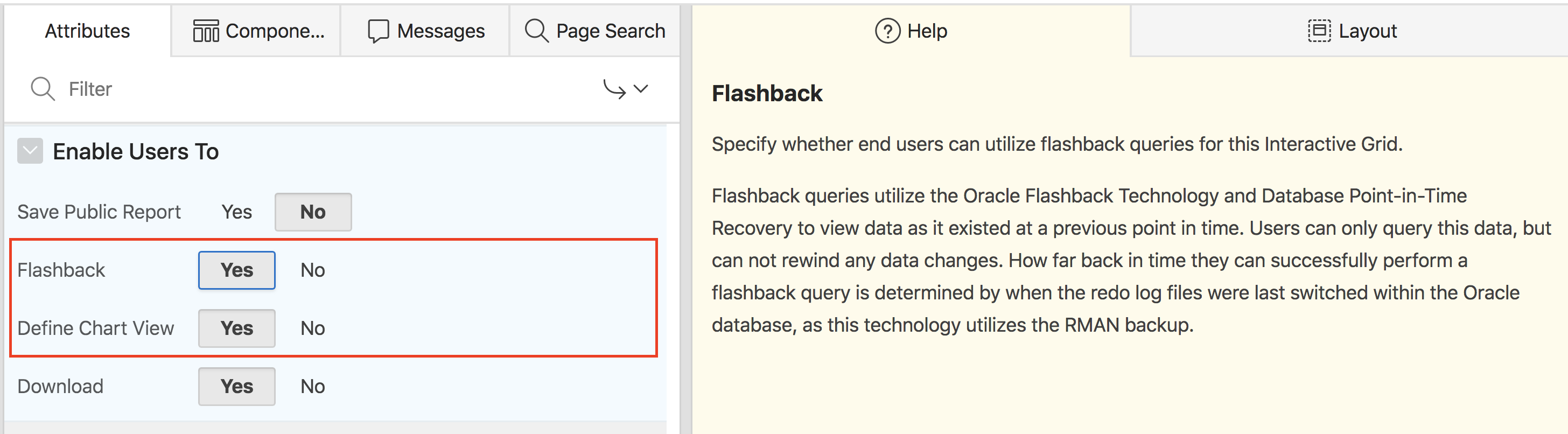
Task: Click the Page Search magnifier icon
Action: [x=536, y=31]
